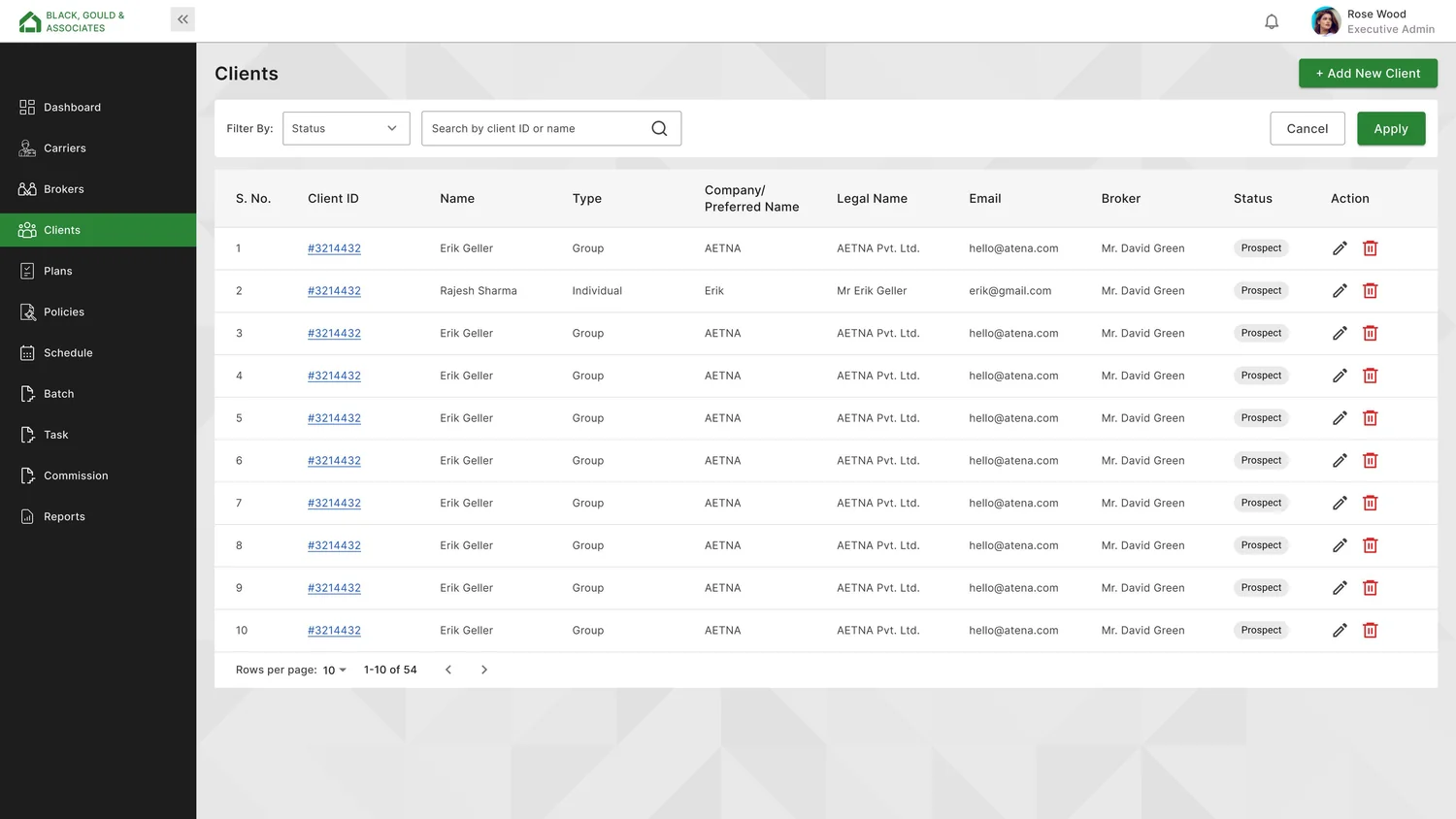
Task: Open Reports section
Action: [98, 517]
